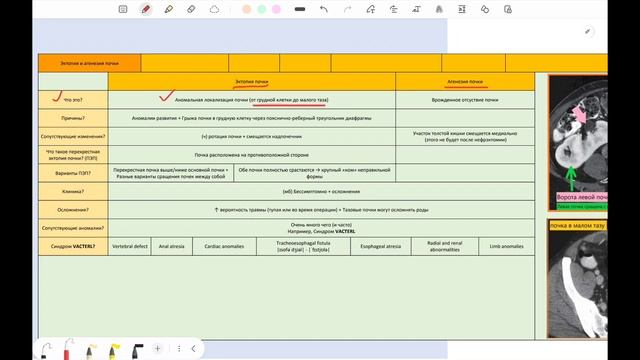The width and height of the screenshot is (640, 360).
Task: Click the 'Причины?' row label
Action: (x=73, y=118)
